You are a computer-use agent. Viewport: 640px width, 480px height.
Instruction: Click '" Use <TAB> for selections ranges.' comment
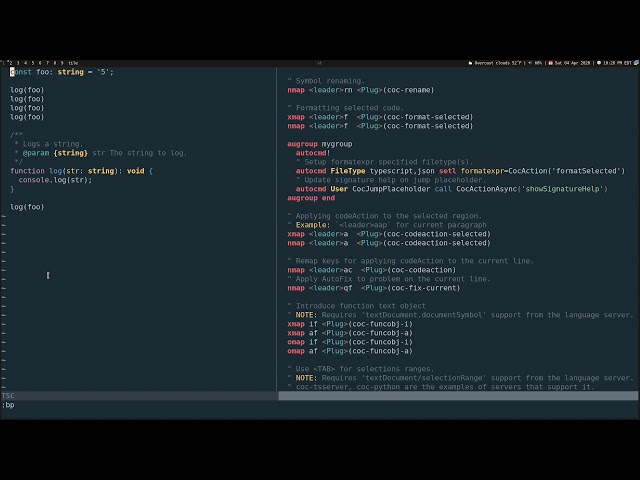[x=360, y=369]
